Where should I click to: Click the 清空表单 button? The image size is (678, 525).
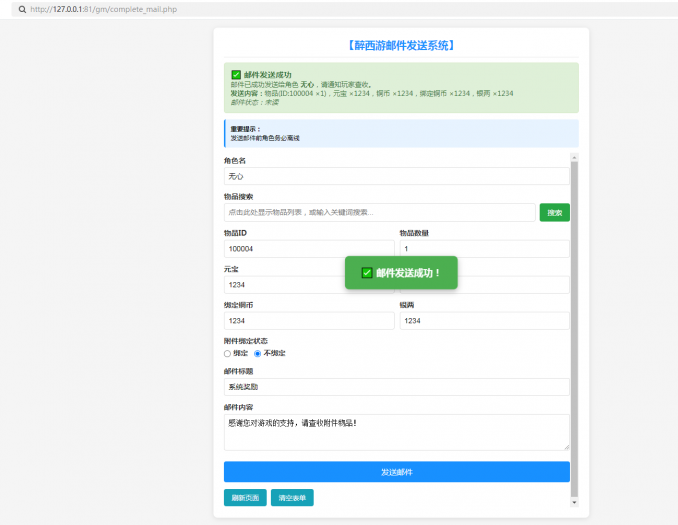[293, 498]
